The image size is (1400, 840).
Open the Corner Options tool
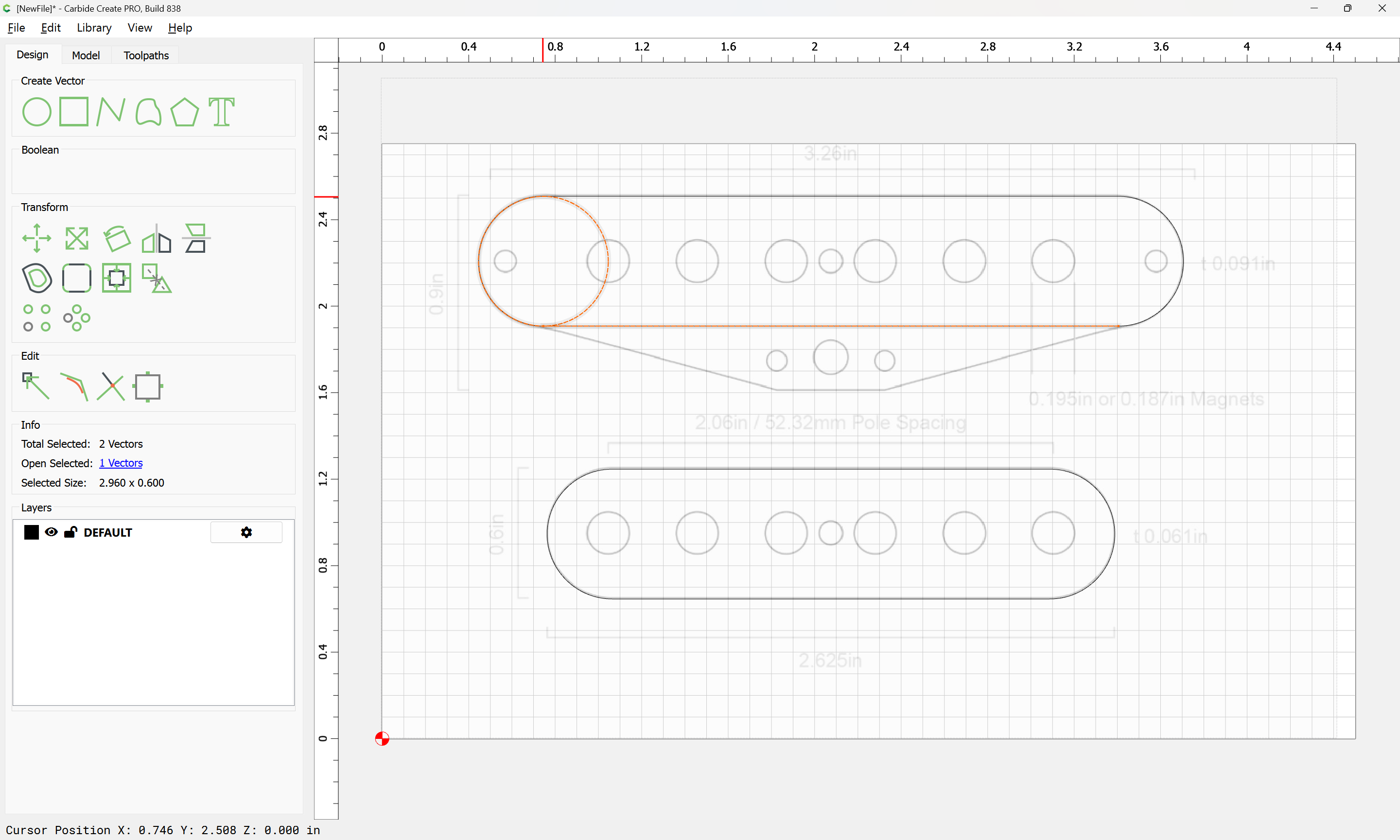pyautogui.click(x=76, y=278)
